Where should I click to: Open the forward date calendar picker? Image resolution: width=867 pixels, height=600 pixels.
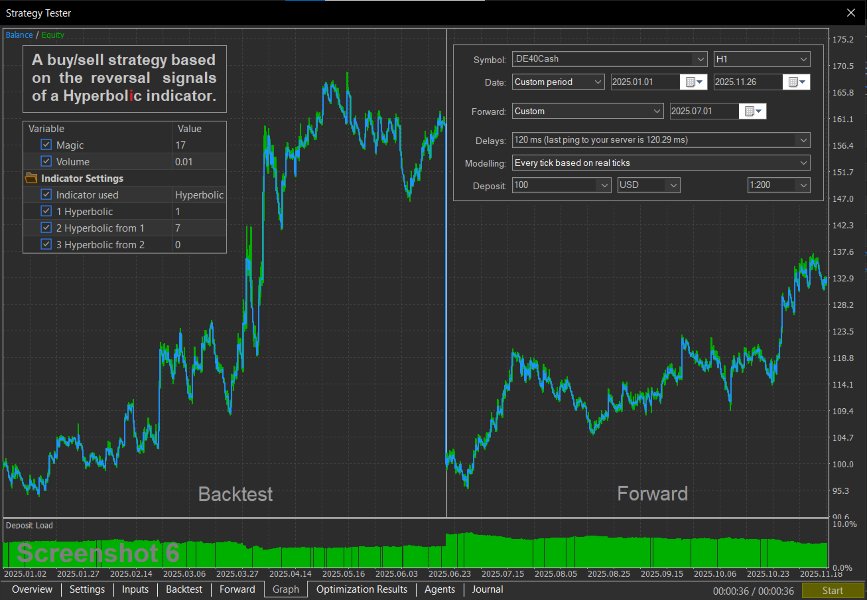(753, 111)
